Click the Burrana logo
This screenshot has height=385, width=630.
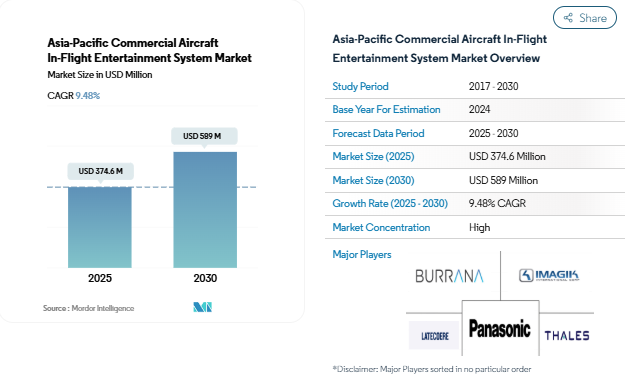(x=449, y=276)
